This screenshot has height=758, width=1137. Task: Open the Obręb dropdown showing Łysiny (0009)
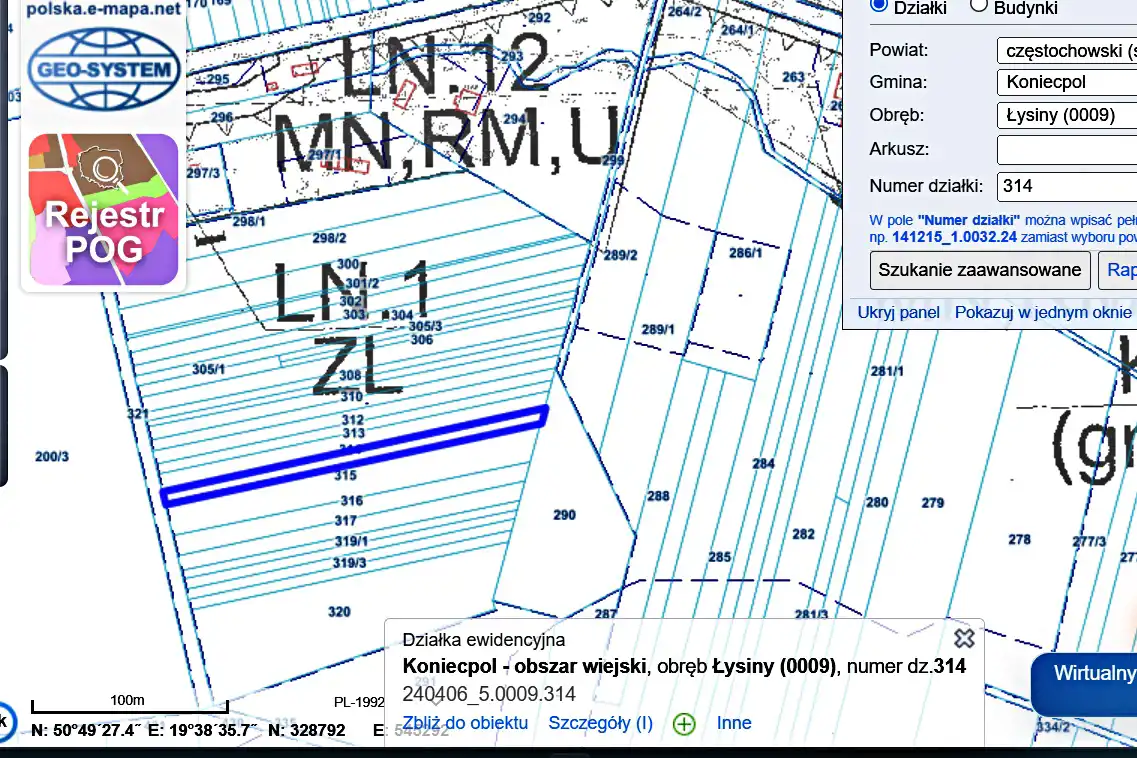pyautogui.click(x=1066, y=115)
